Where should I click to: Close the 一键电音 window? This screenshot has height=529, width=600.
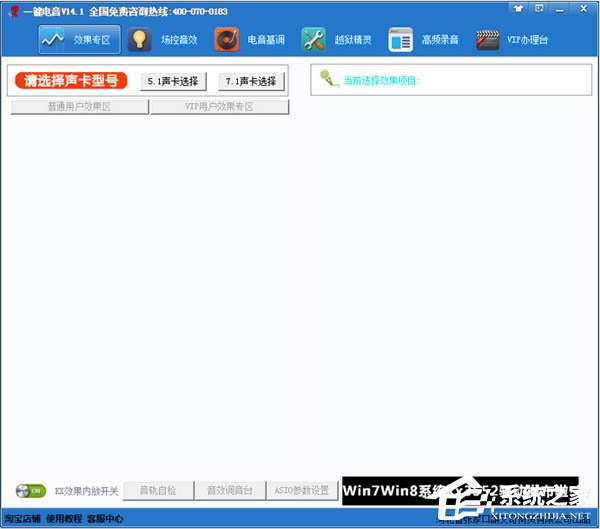click(x=583, y=8)
